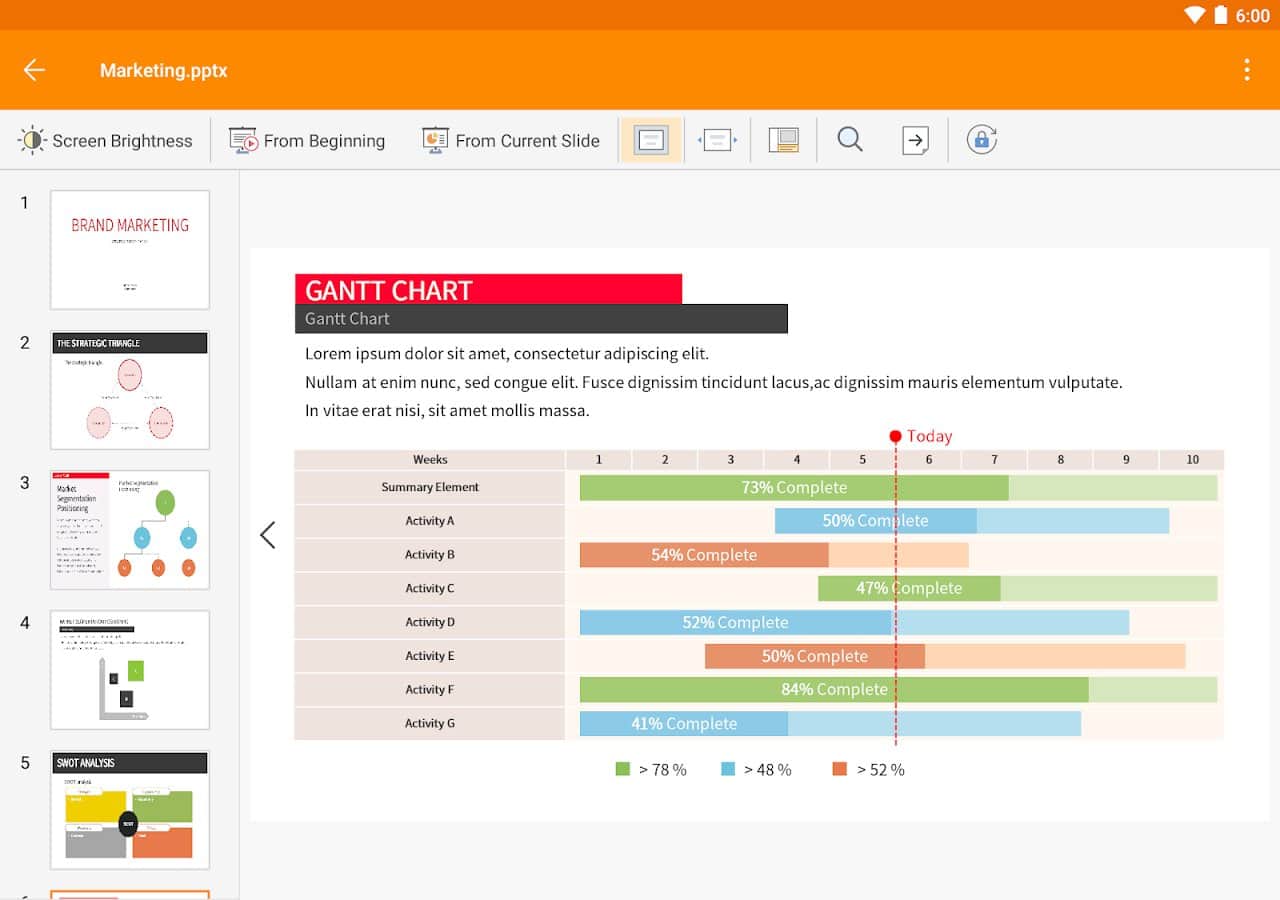Open slide 5 SWOT Analysis thumbnail
Viewport: 1280px width, 900px height.
point(130,810)
